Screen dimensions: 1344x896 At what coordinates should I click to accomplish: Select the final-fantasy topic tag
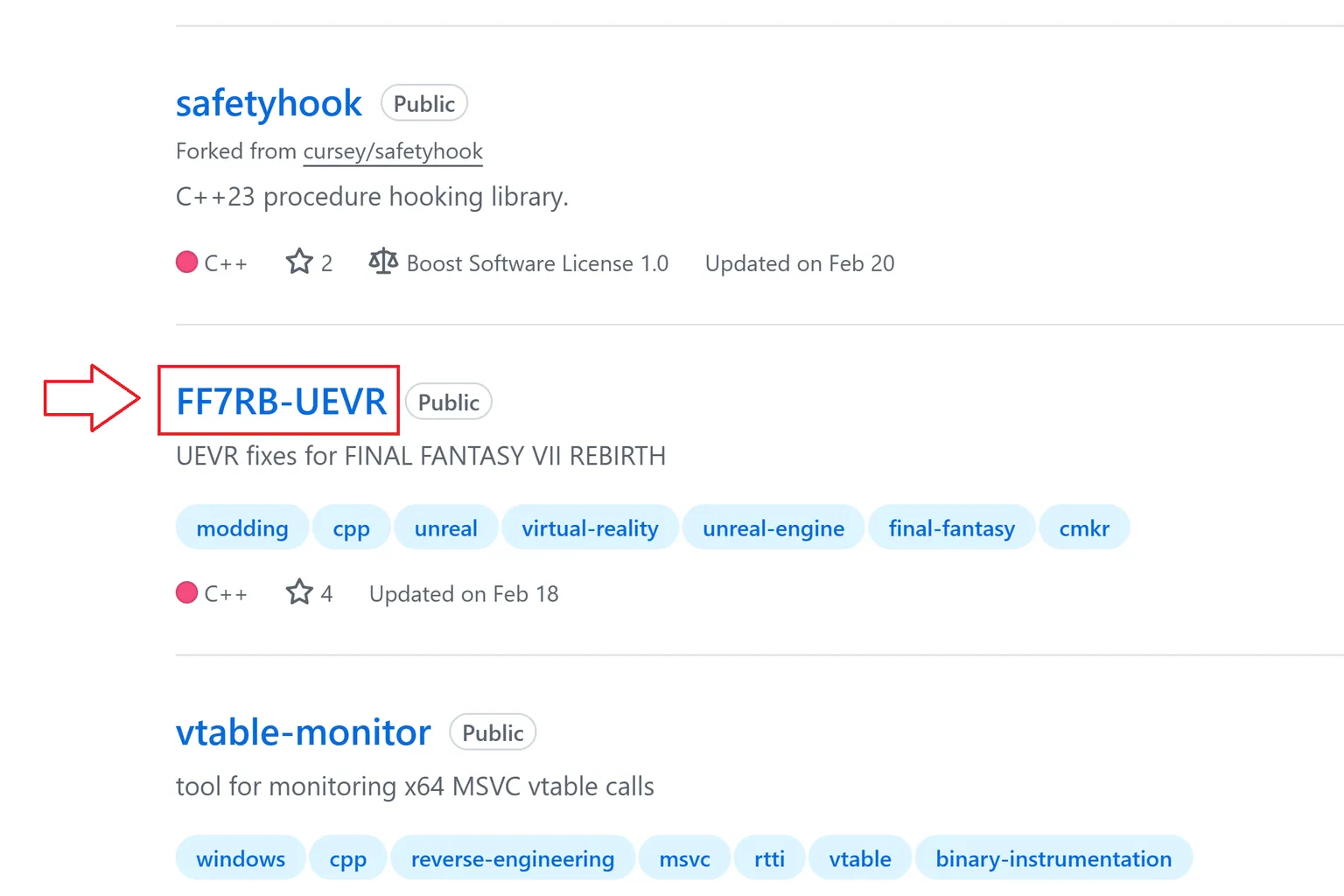click(x=952, y=528)
